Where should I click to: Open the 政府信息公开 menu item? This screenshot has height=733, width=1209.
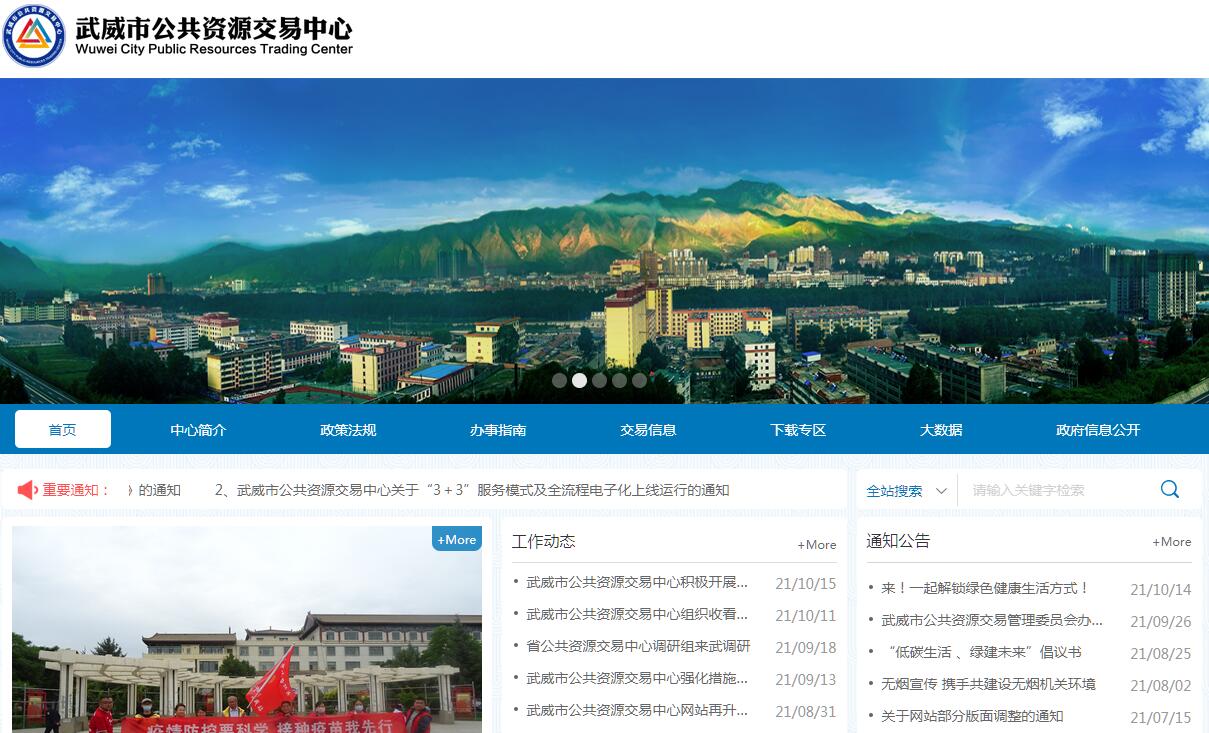pyautogui.click(x=1097, y=430)
